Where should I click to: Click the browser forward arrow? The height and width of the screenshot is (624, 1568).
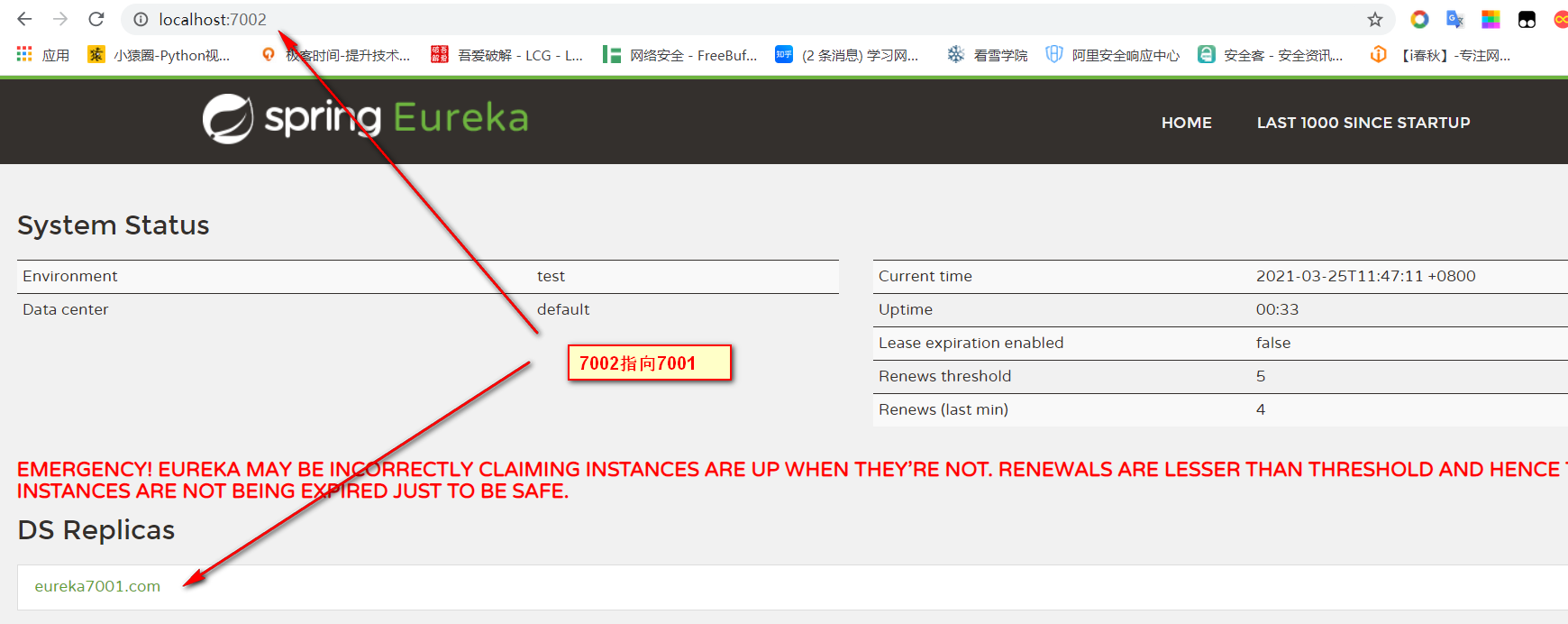point(60,19)
